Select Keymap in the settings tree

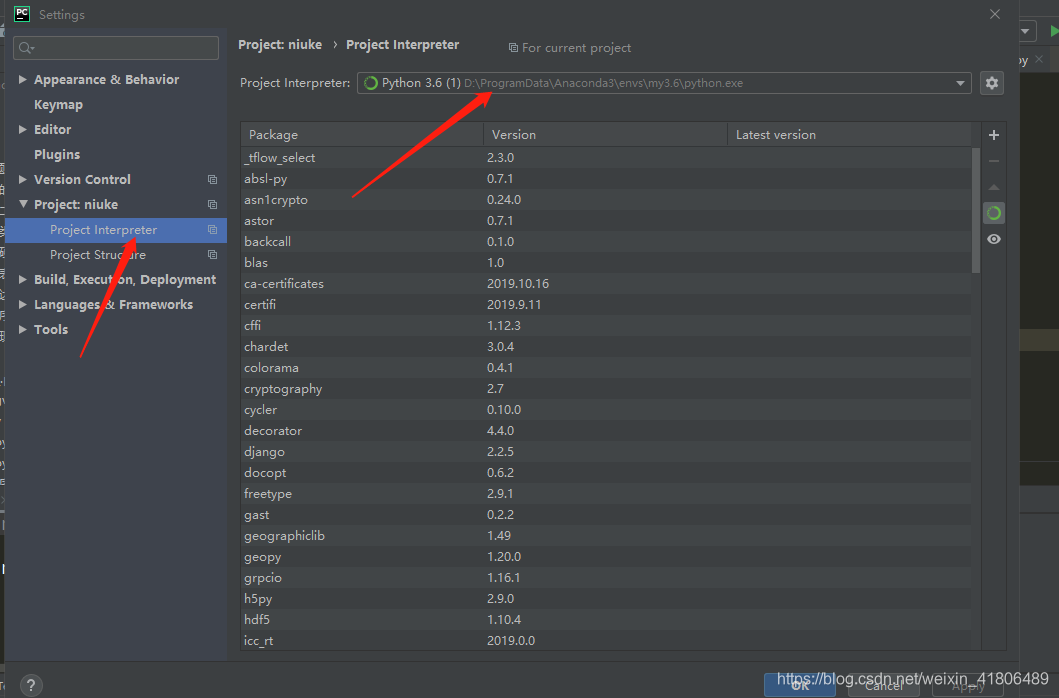click(x=58, y=105)
